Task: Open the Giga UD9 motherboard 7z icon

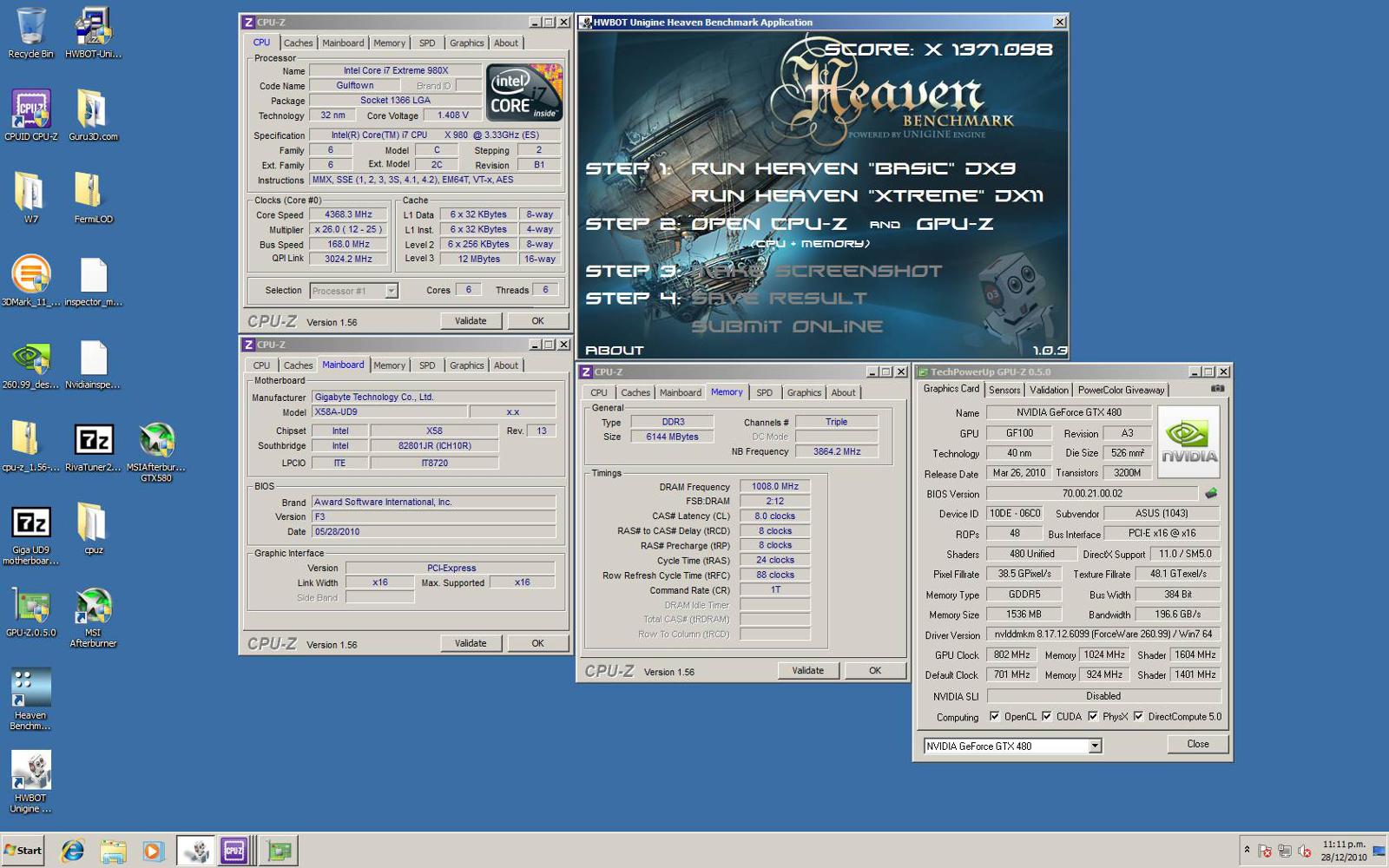Action: point(30,534)
